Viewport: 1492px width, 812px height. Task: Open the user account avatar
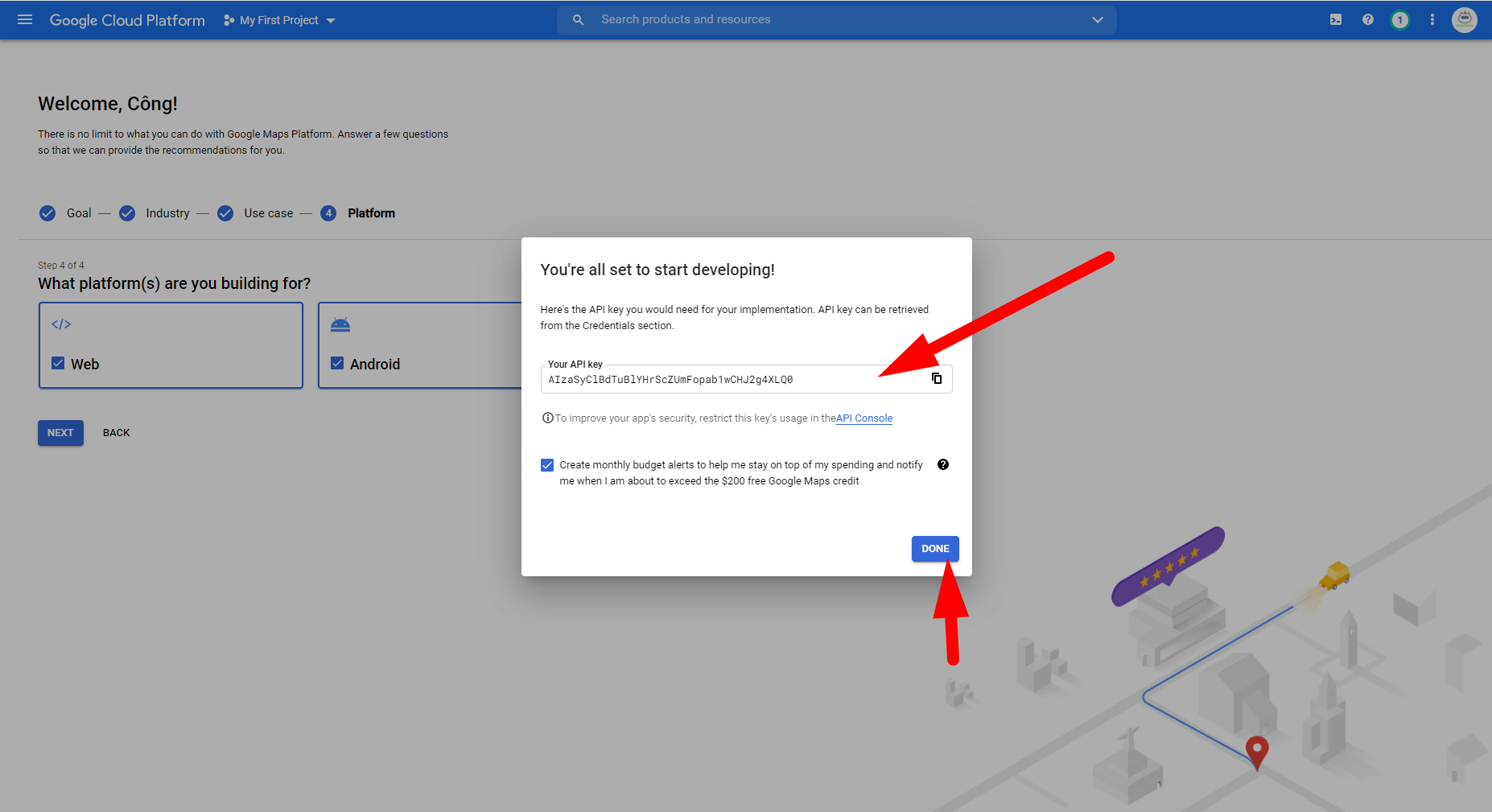(x=1465, y=19)
